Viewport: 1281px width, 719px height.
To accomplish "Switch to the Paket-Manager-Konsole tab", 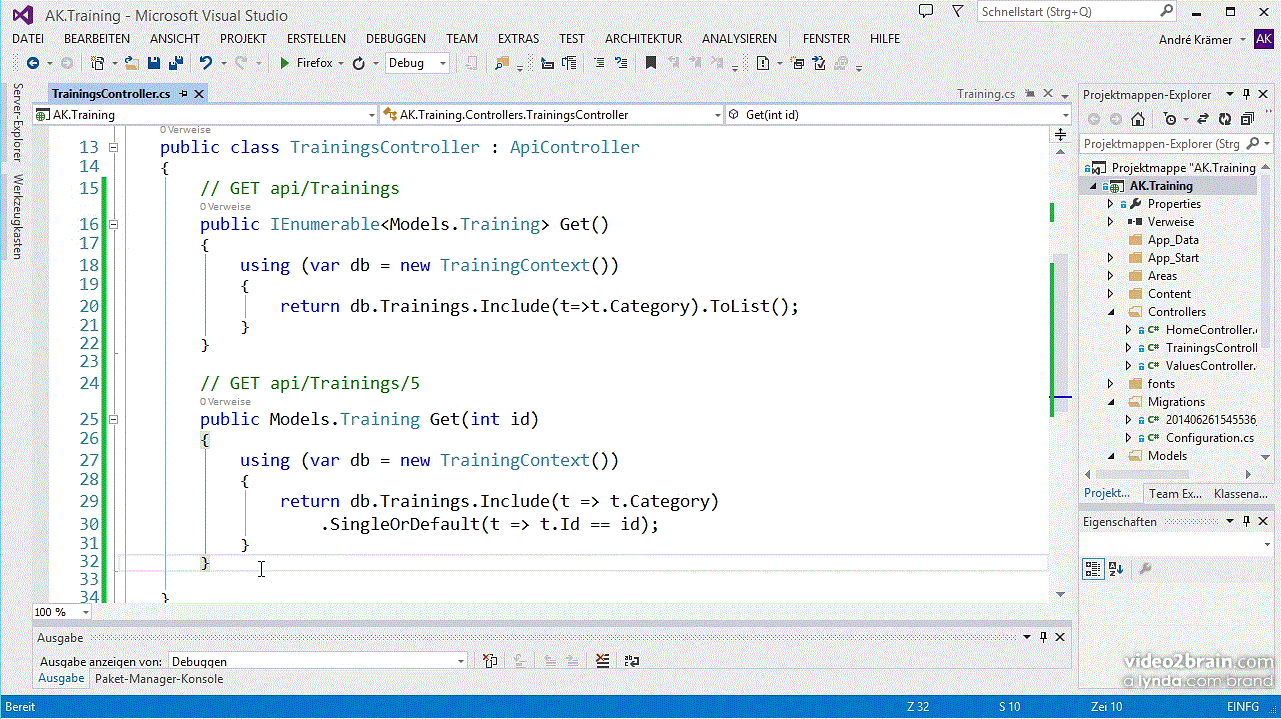I will coord(159,679).
